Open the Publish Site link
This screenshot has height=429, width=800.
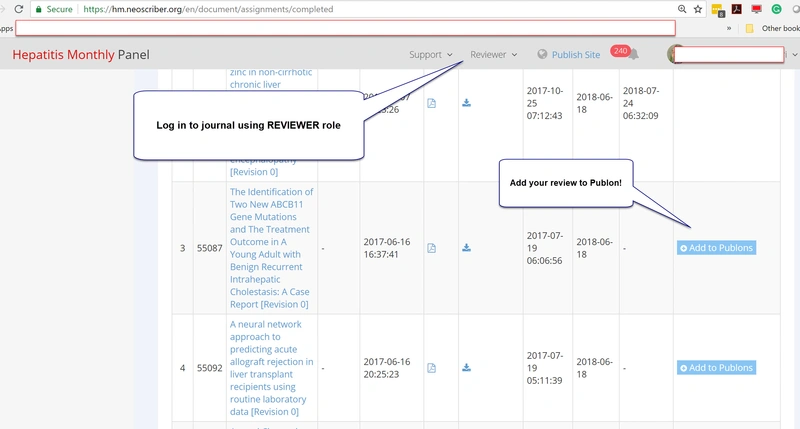[576, 55]
